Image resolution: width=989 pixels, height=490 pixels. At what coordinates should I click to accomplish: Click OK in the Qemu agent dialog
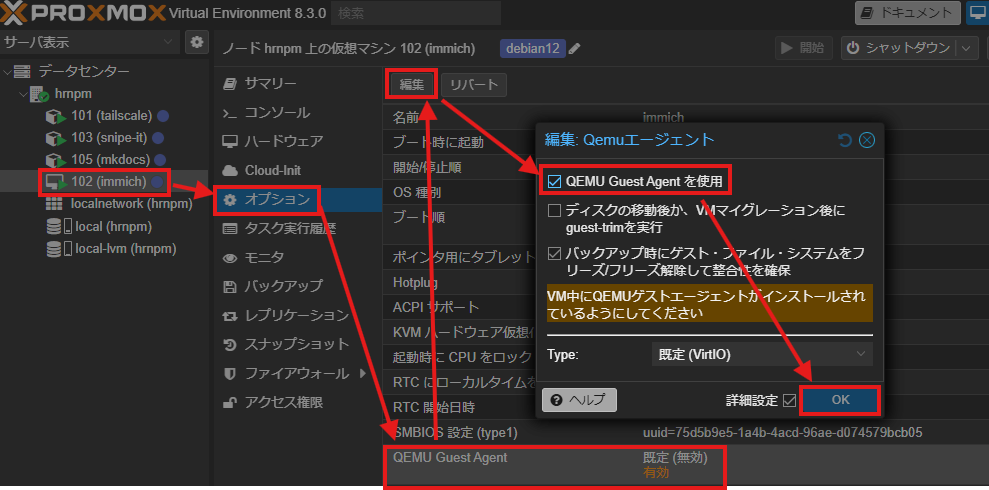pos(840,400)
